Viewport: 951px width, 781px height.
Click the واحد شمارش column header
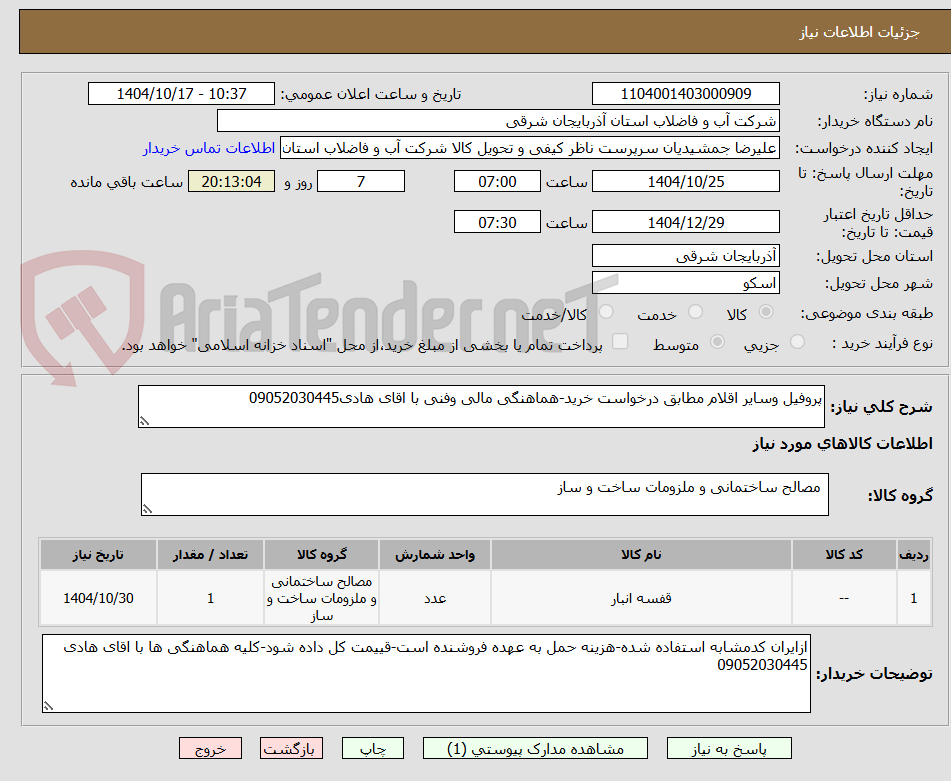click(x=435, y=555)
